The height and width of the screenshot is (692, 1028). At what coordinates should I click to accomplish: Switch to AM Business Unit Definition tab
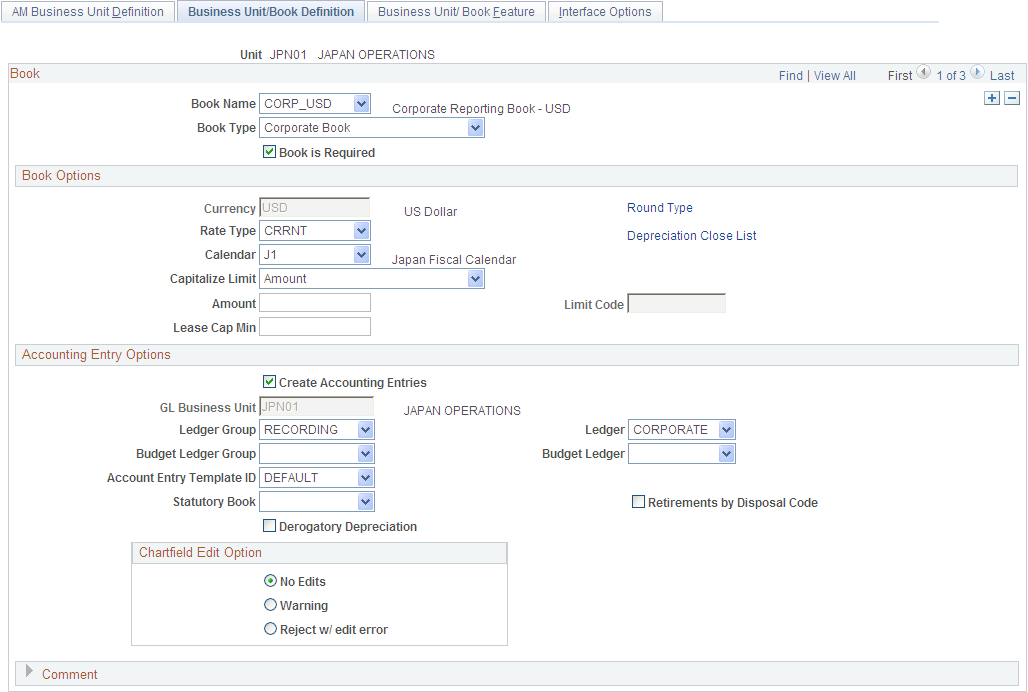tap(88, 12)
